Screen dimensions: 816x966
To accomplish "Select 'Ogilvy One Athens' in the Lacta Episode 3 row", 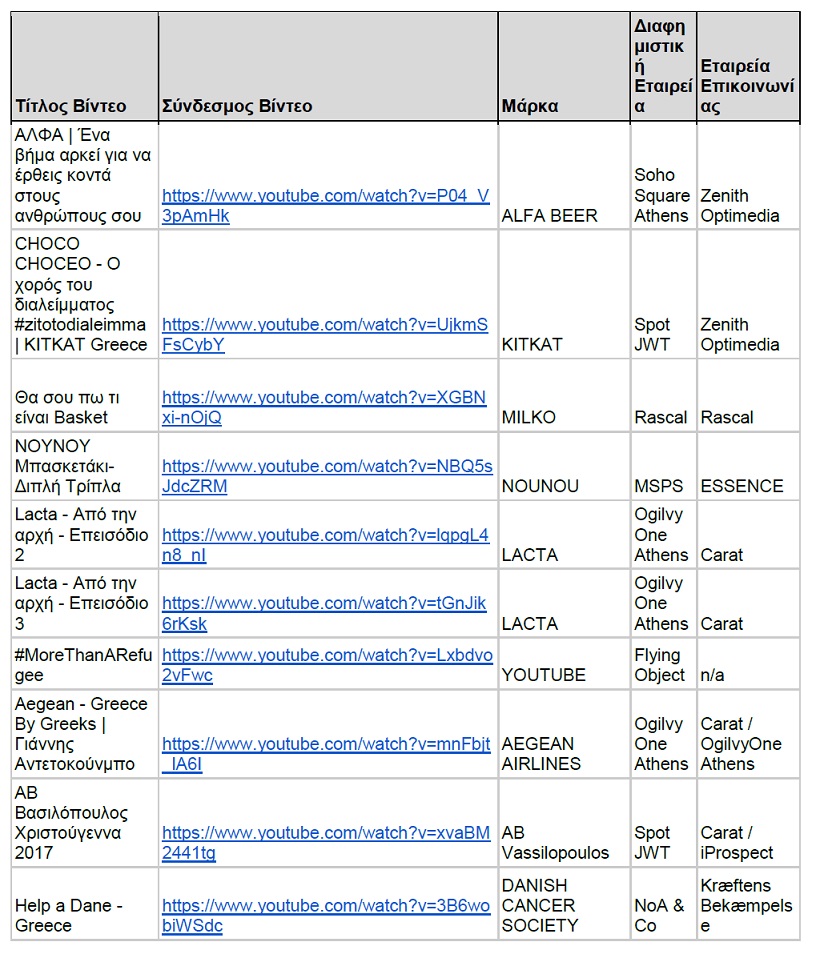I will tap(661, 604).
